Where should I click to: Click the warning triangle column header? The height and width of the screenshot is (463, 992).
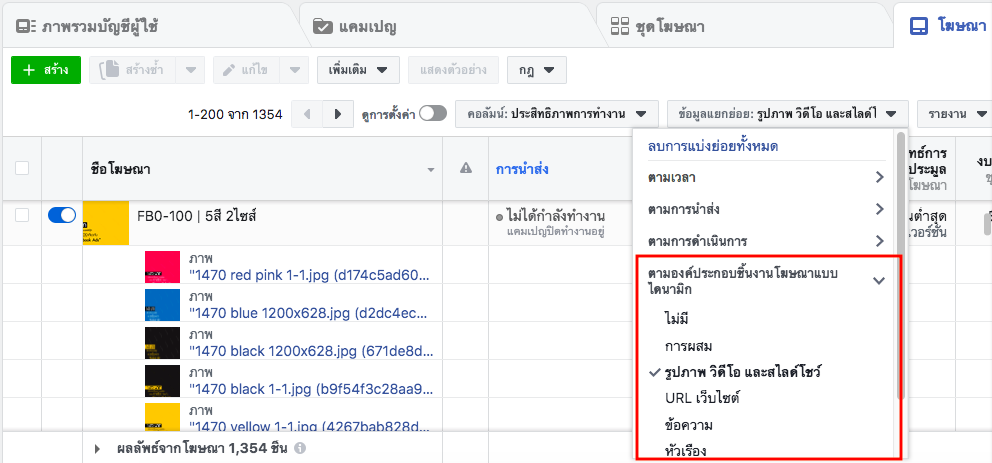[x=466, y=168]
